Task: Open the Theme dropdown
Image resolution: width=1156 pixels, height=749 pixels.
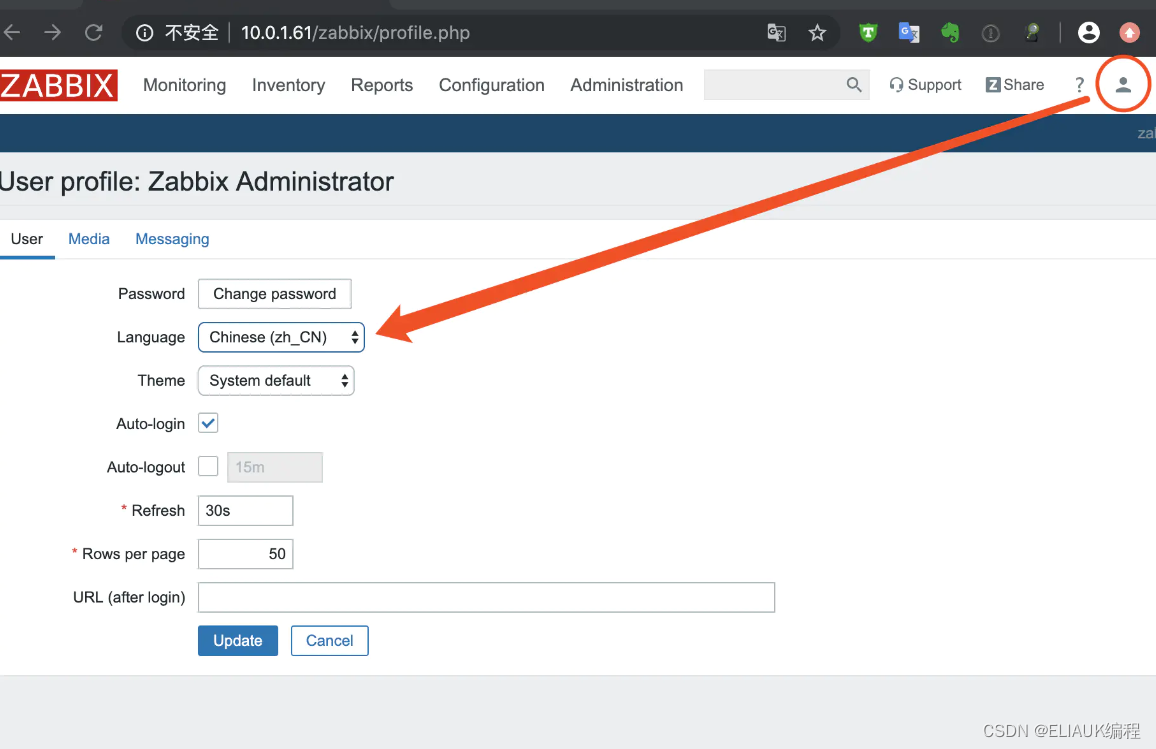Action: [276, 380]
